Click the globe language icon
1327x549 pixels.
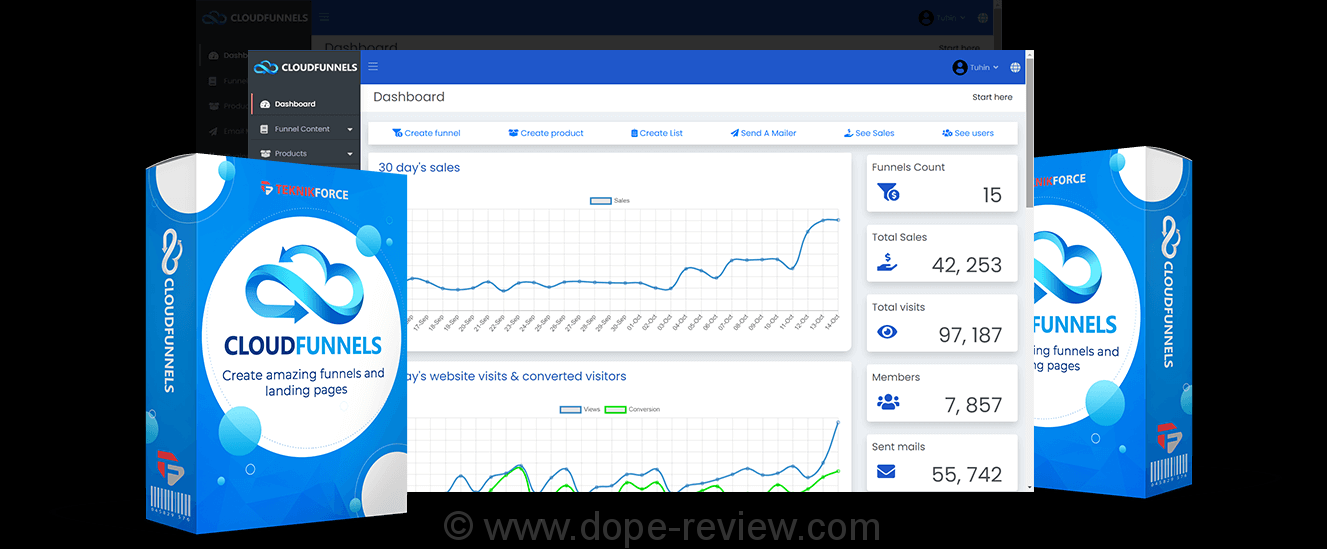point(1015,68)
